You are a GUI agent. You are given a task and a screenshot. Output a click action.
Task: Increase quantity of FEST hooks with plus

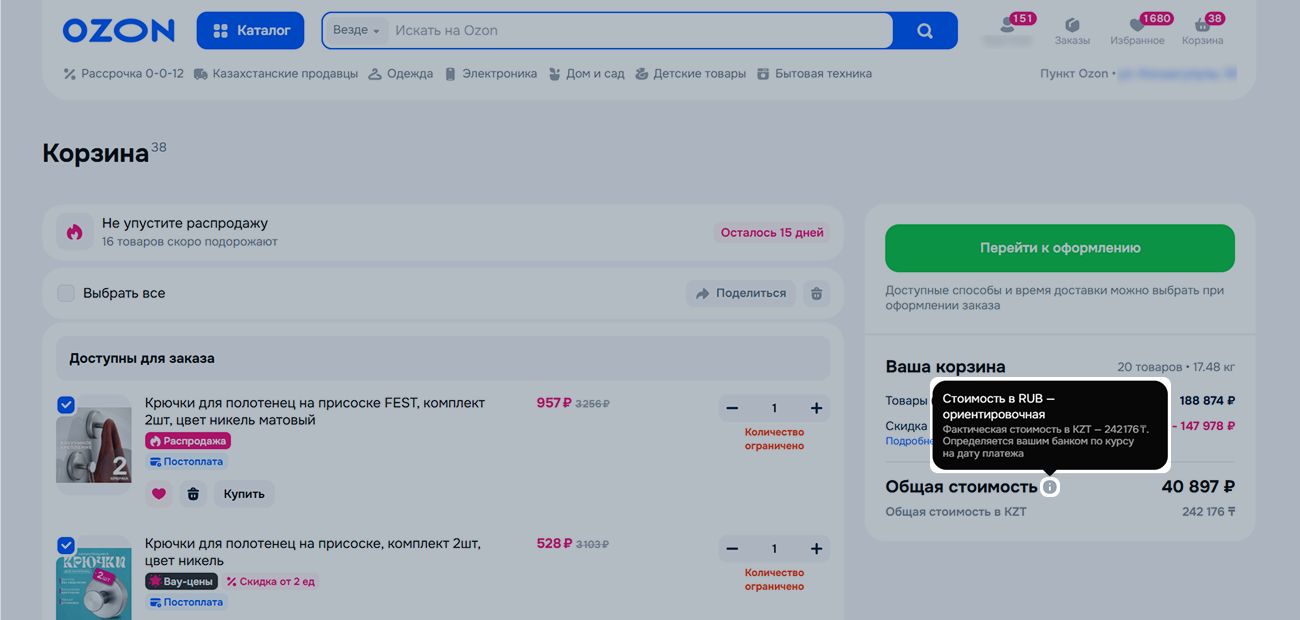point(816,408)
